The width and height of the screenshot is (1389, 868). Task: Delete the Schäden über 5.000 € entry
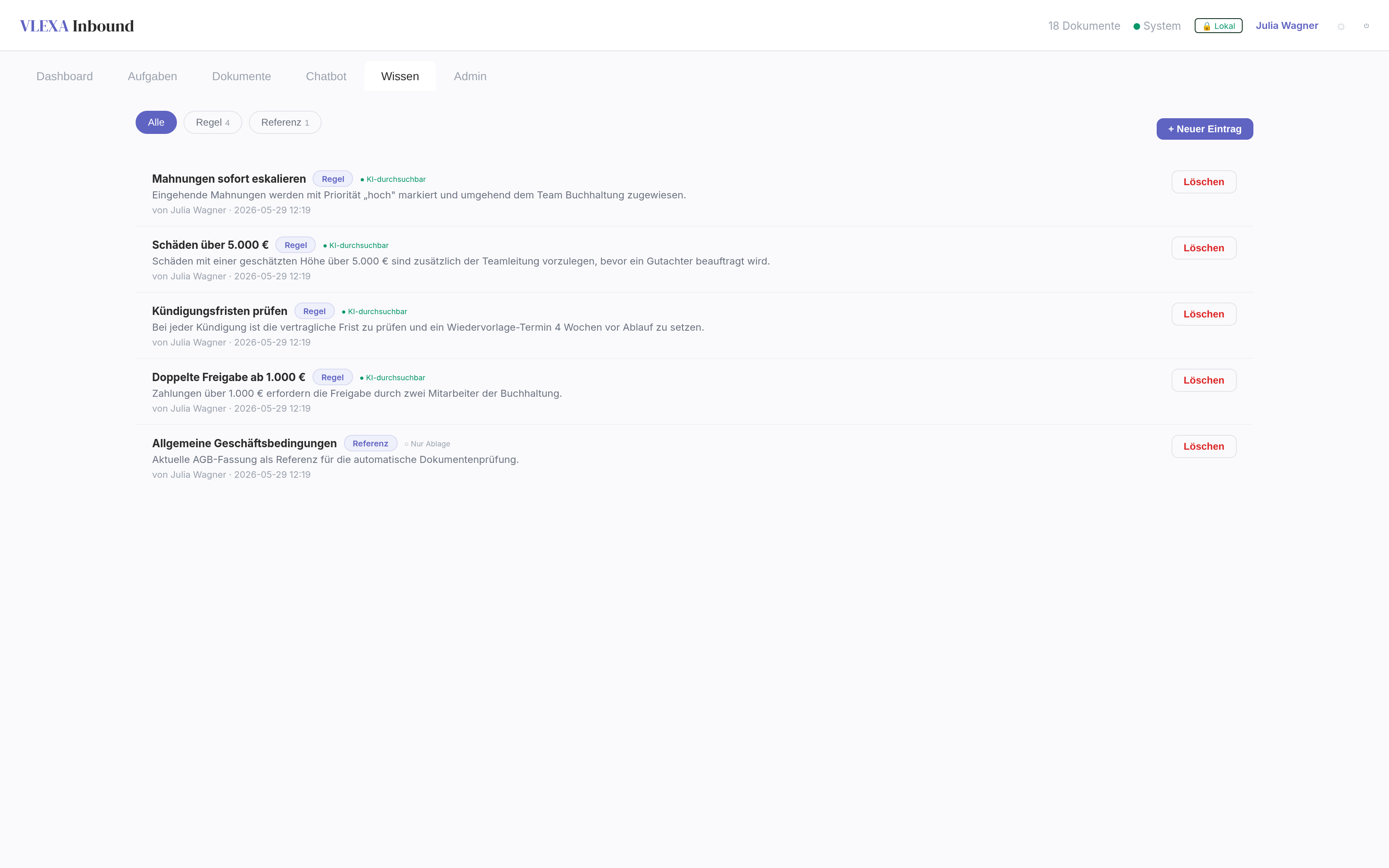click(1204, 248)
